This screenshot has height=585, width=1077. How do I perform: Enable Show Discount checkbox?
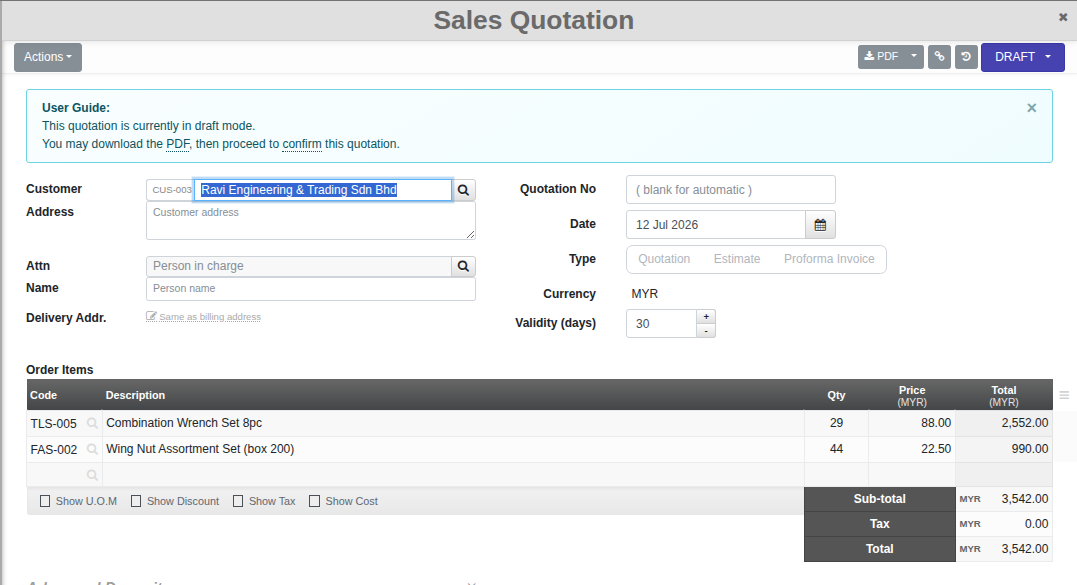coord(136,501)
